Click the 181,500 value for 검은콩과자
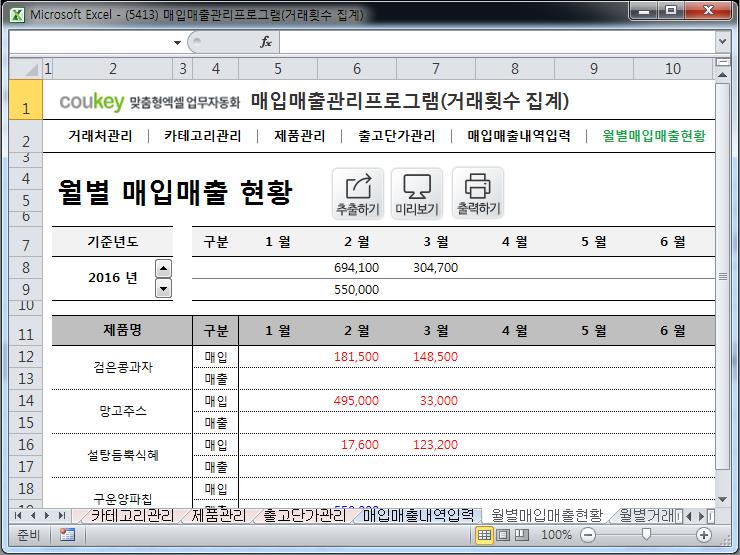Screen dimensions: 740x555 coord(356,356)
